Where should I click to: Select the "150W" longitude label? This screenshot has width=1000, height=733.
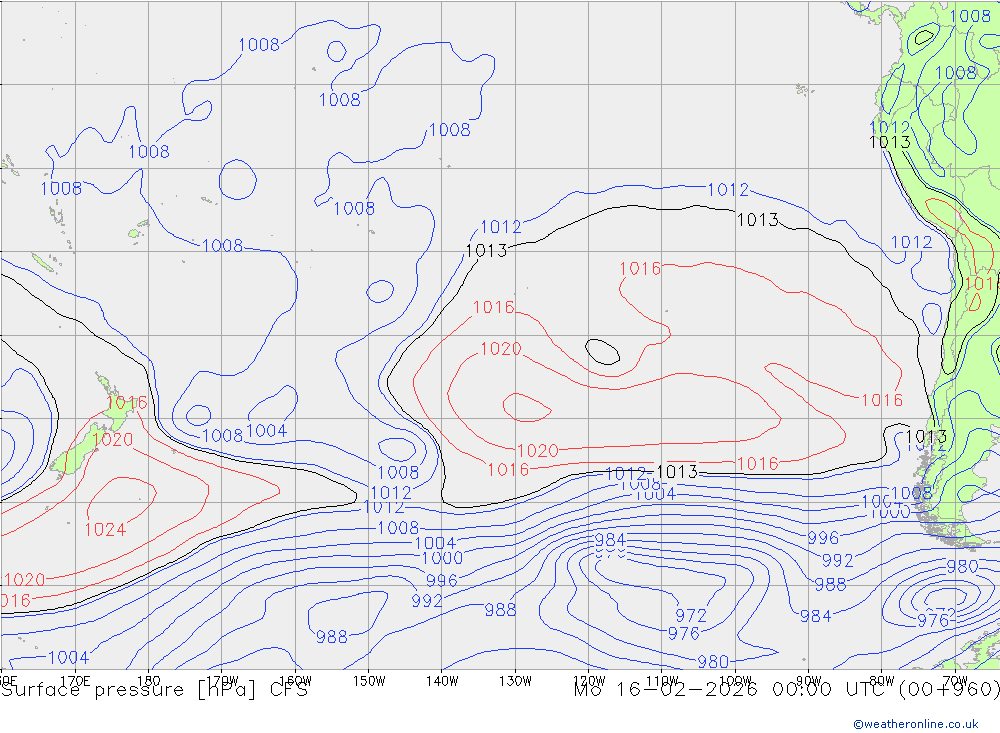(369, 681)
